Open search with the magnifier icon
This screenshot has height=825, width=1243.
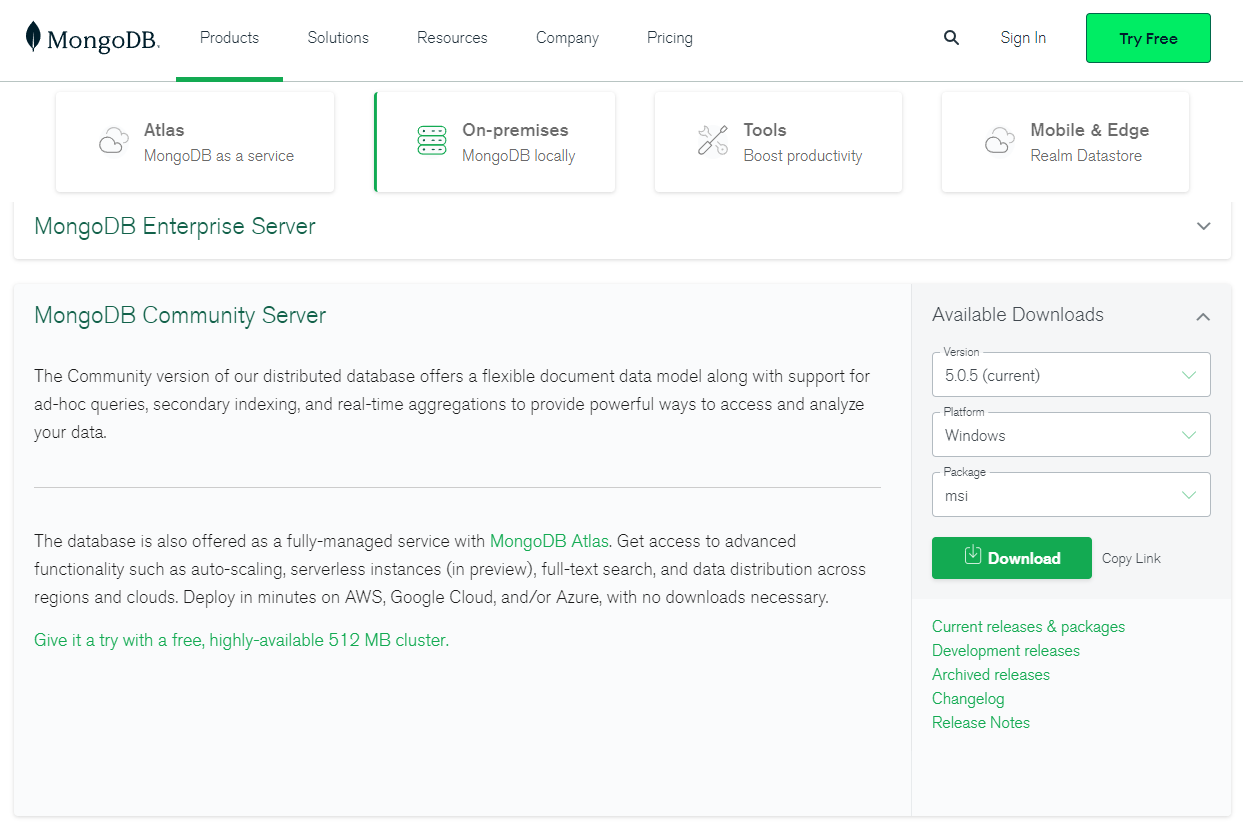click(951, 38)
